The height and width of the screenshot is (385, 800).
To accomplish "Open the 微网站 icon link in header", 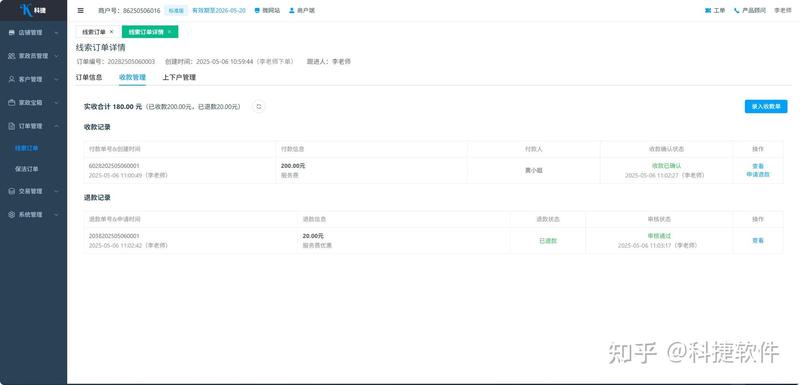I will (x=267, y=10).
